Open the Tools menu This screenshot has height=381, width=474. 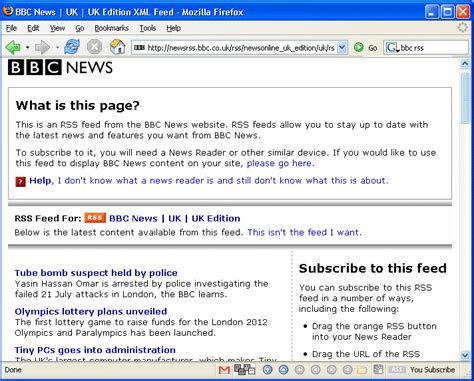tap(148, 28)
